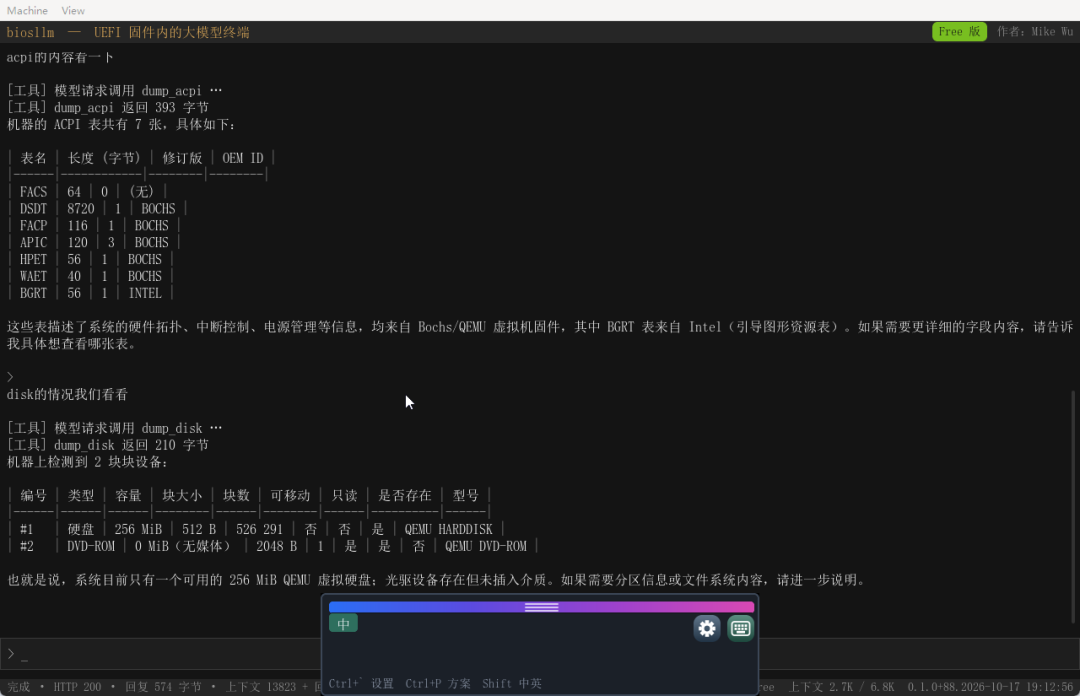
Task: Click the '表名' column header
Action: click(x=33, y=158)
